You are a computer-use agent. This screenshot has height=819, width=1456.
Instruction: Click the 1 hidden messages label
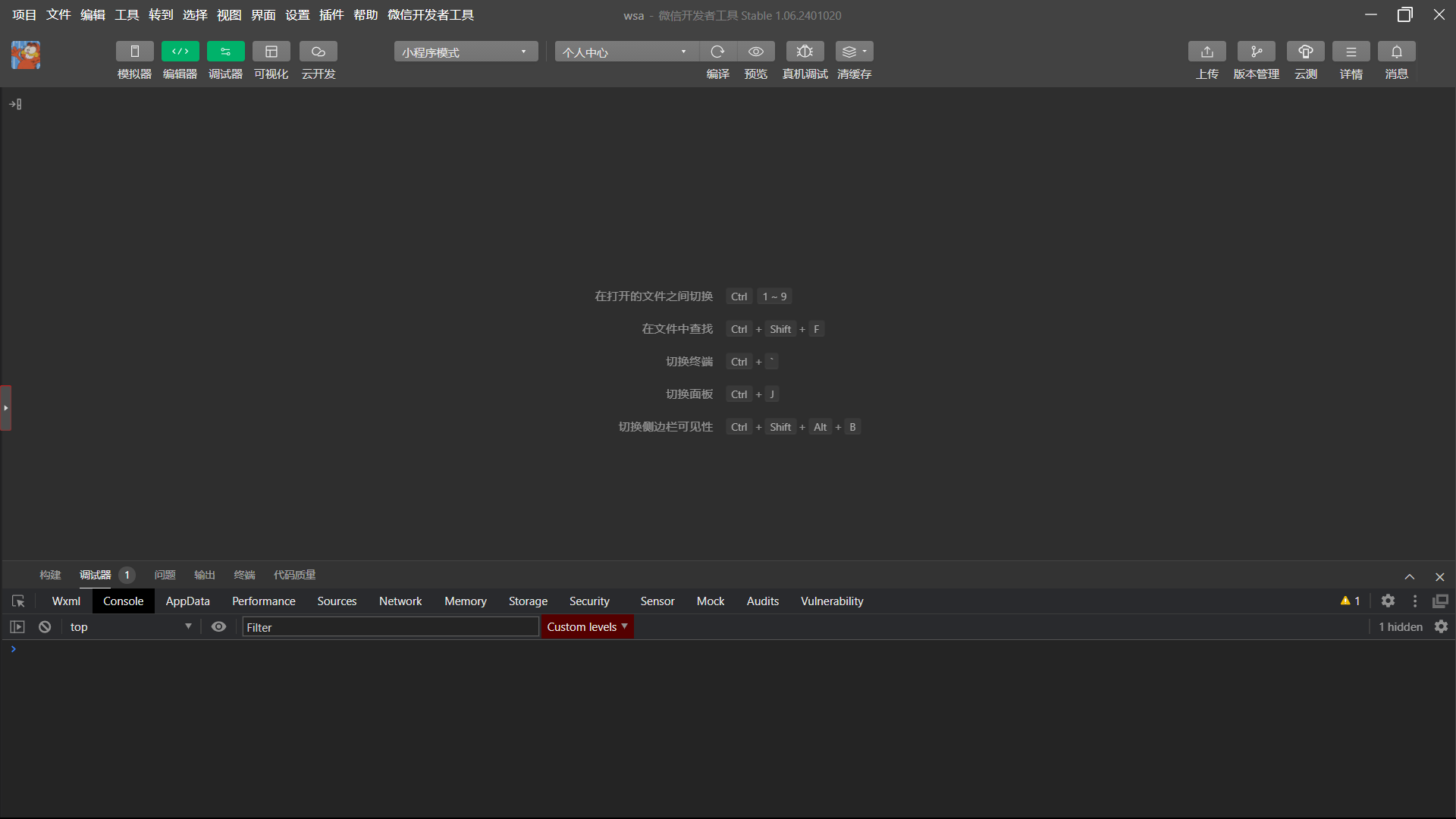pos(1400,627)
